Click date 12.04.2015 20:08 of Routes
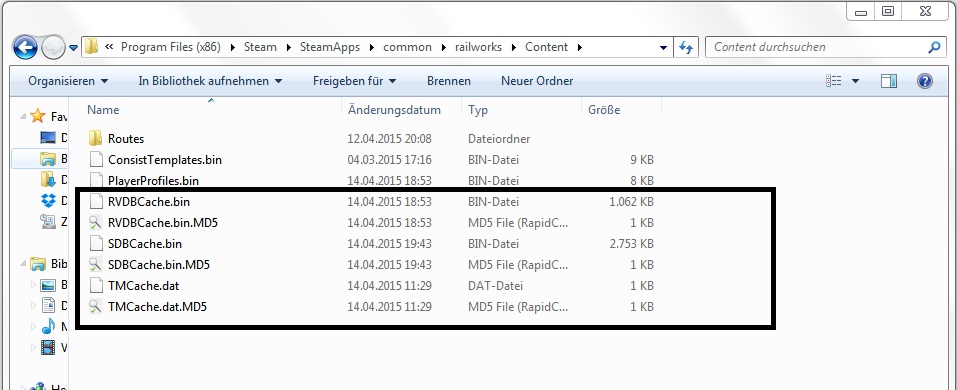Screen dimensions: 957x390 click(x=389, y=139)
